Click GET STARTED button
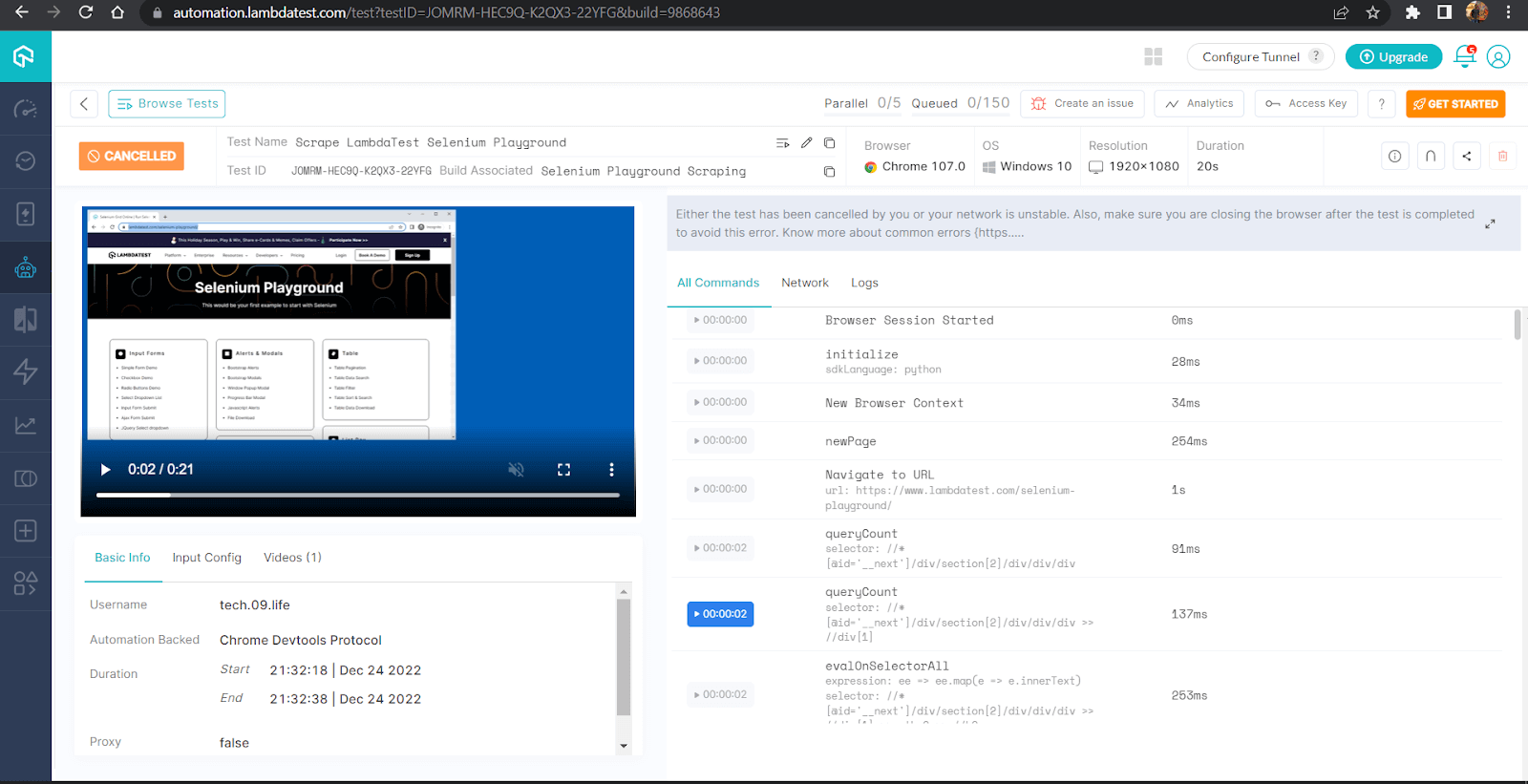This screenshot has height=784, width=1528. click(1455, 103)
